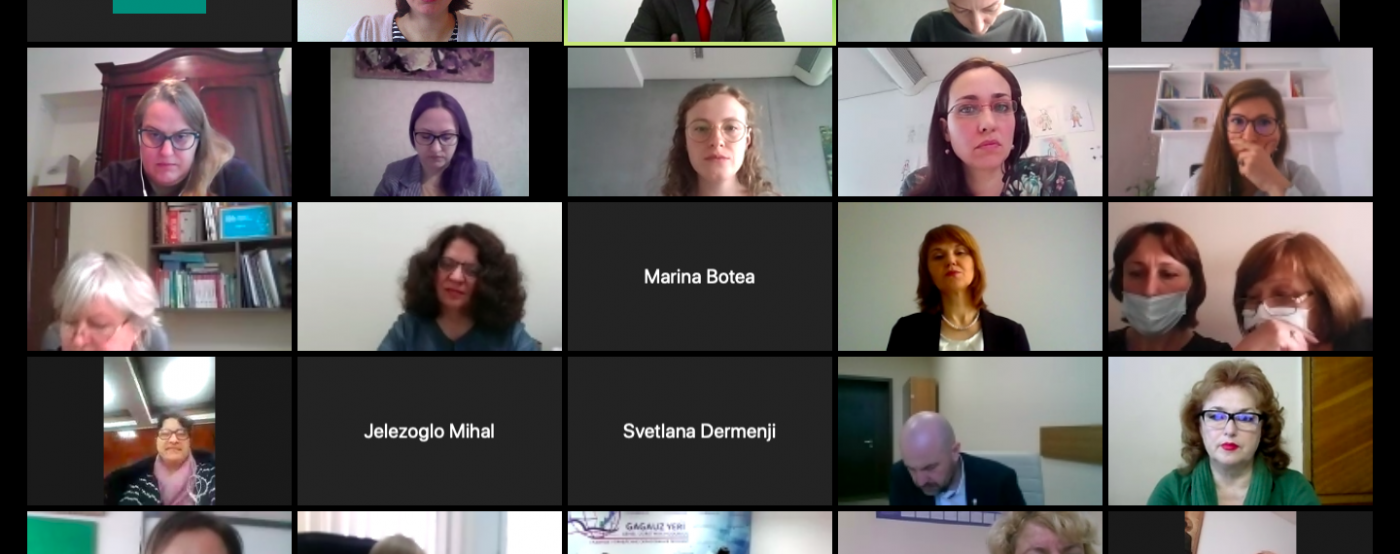Select the green rectangle tile at top left

159,21
